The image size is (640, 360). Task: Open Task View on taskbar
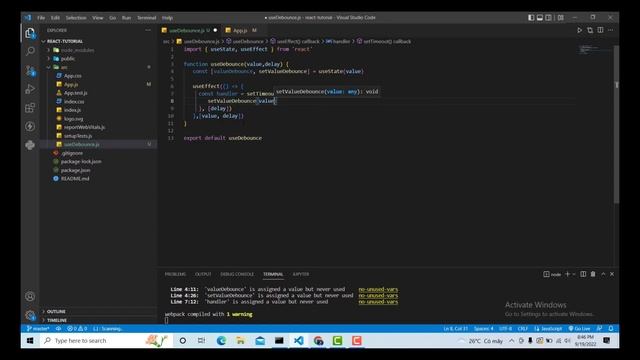[202, 340]
